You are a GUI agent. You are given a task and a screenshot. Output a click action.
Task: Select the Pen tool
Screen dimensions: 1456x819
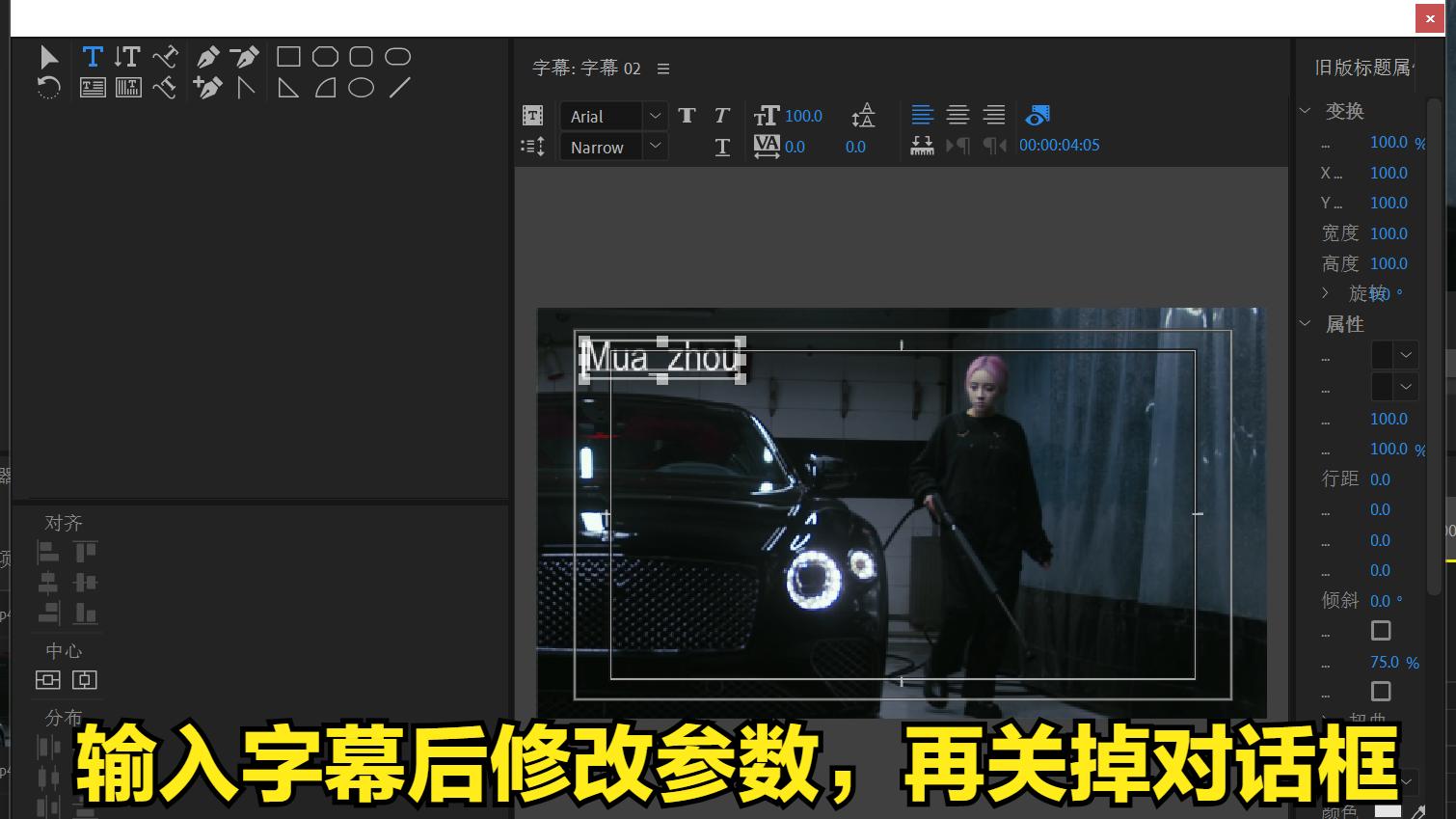(208, 56)
